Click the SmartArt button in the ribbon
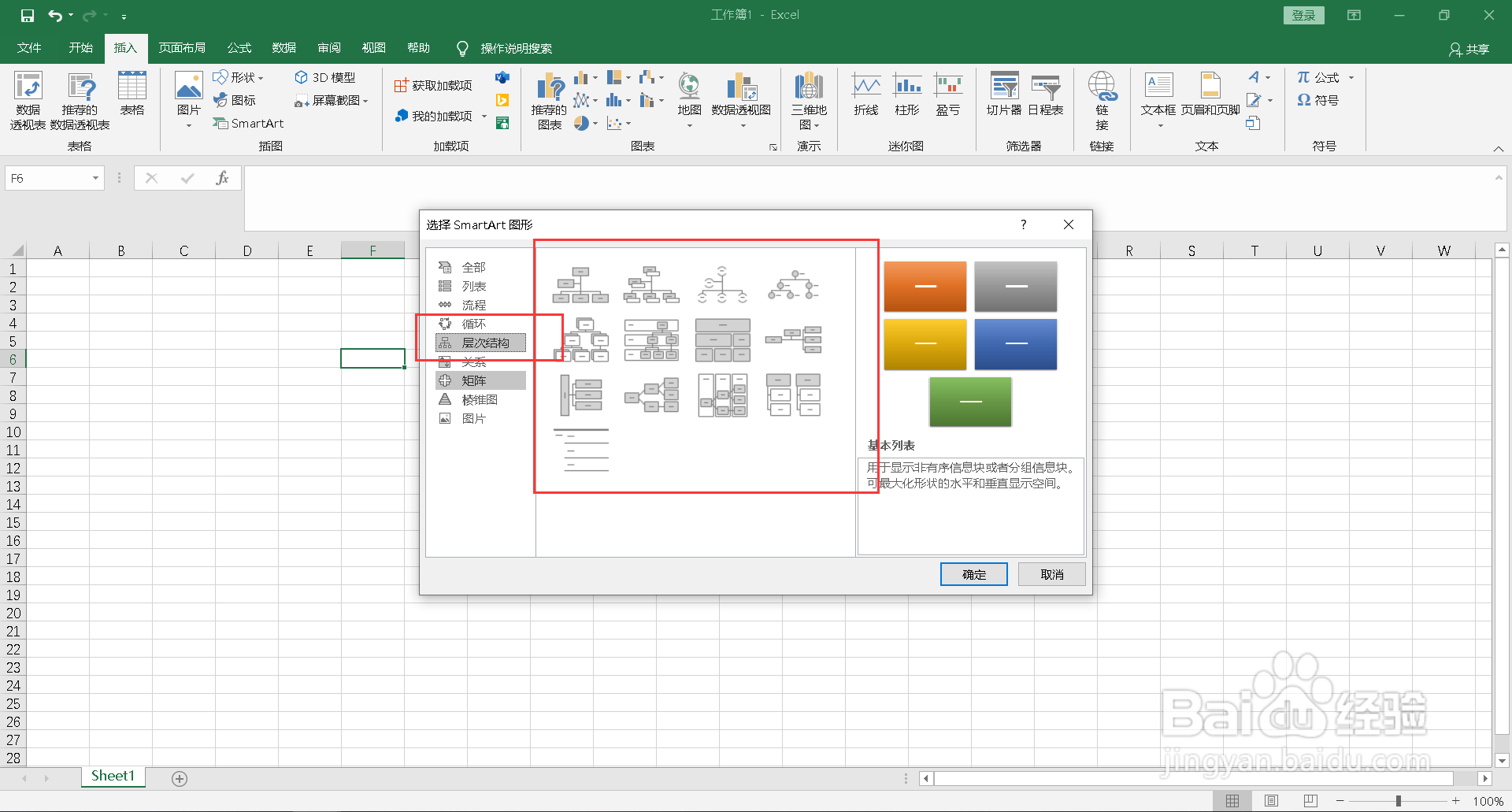Screen dimensions: 1512x812 tap(249, 123)
